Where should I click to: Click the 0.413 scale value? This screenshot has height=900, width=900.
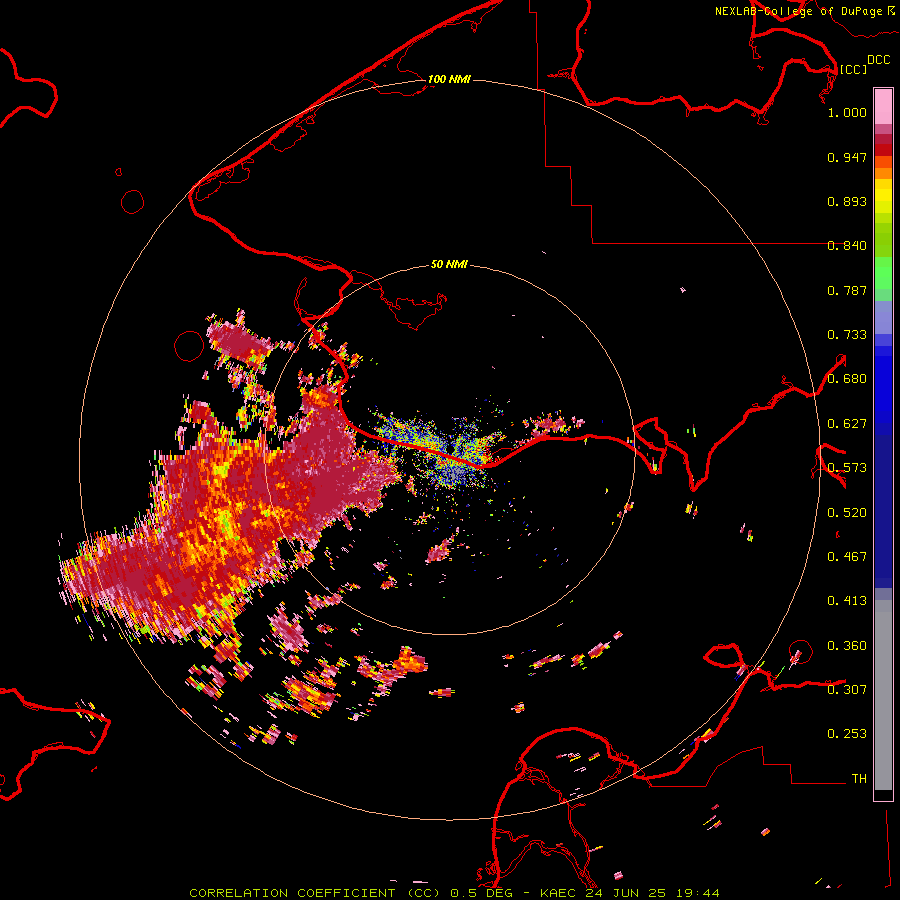847,601
